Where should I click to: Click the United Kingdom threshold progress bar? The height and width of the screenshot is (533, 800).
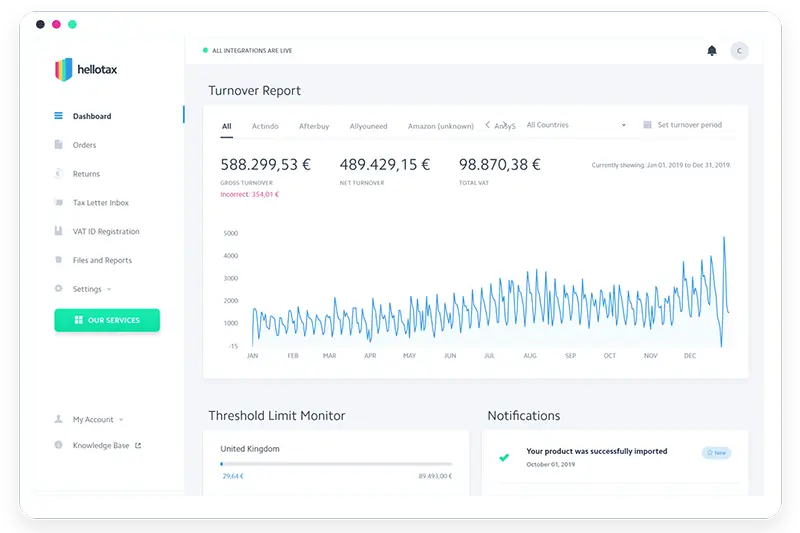coord(336,464)
